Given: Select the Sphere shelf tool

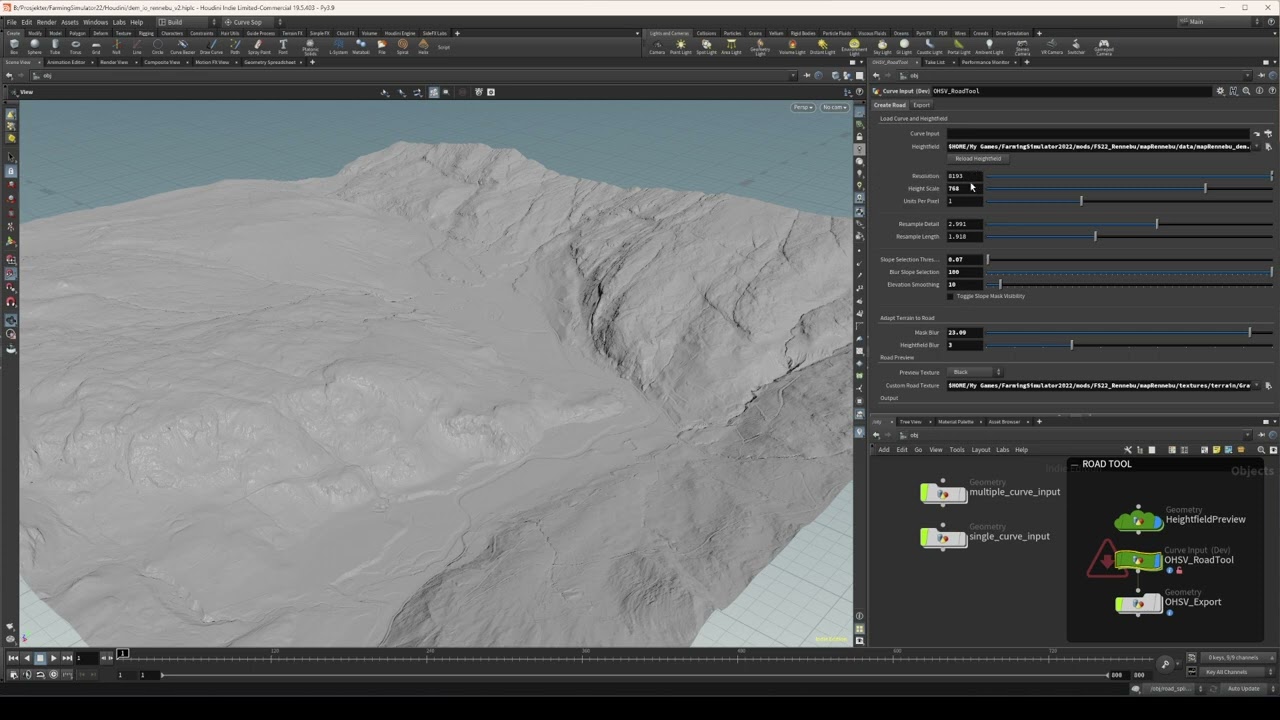Looking at the screenshot, I should click(x=35, y=46).
